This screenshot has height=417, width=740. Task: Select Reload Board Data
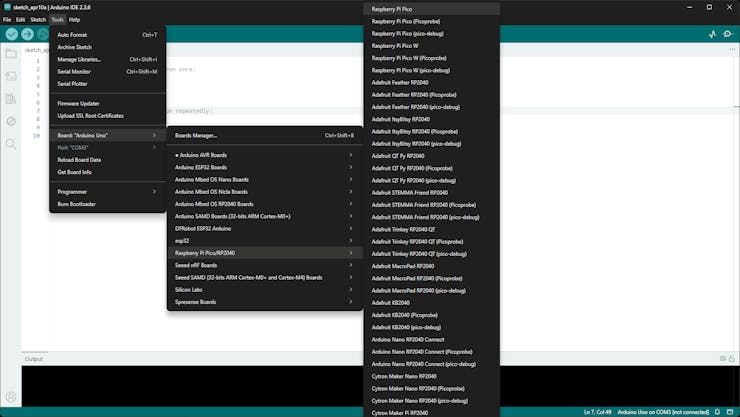coord(108,160)
